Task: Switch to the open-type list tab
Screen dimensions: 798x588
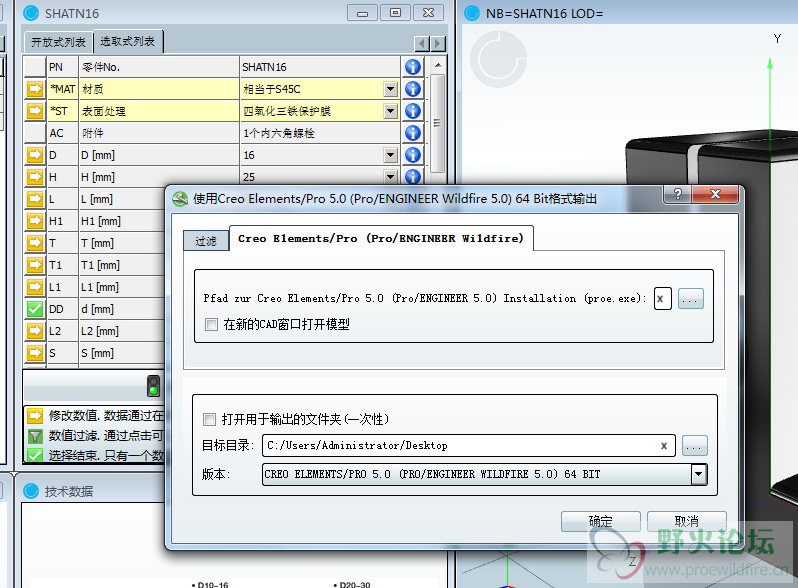Action: tap(58, 42)
